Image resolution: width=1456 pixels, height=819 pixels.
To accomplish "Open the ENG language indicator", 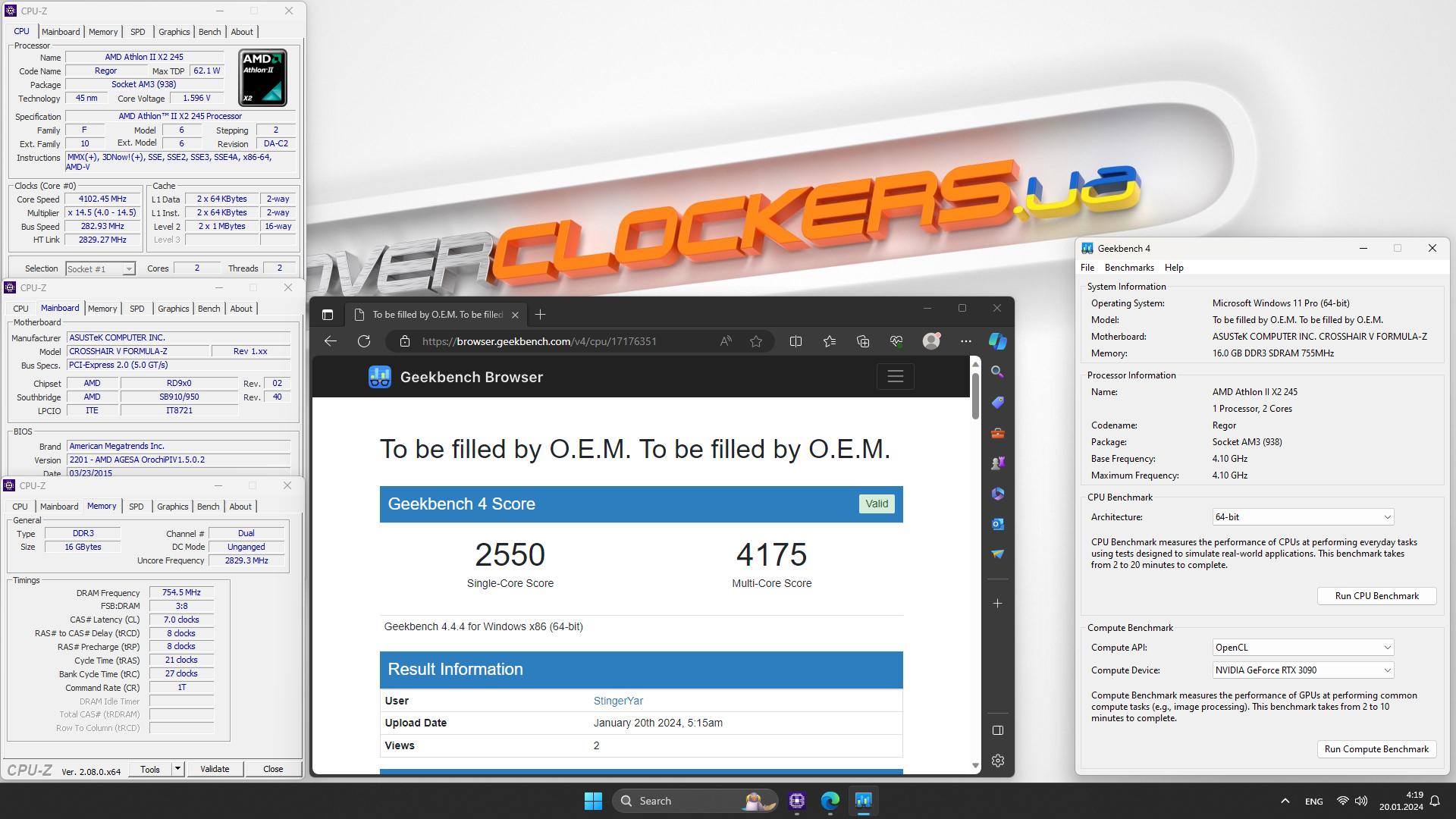I will click(1314, 802).
